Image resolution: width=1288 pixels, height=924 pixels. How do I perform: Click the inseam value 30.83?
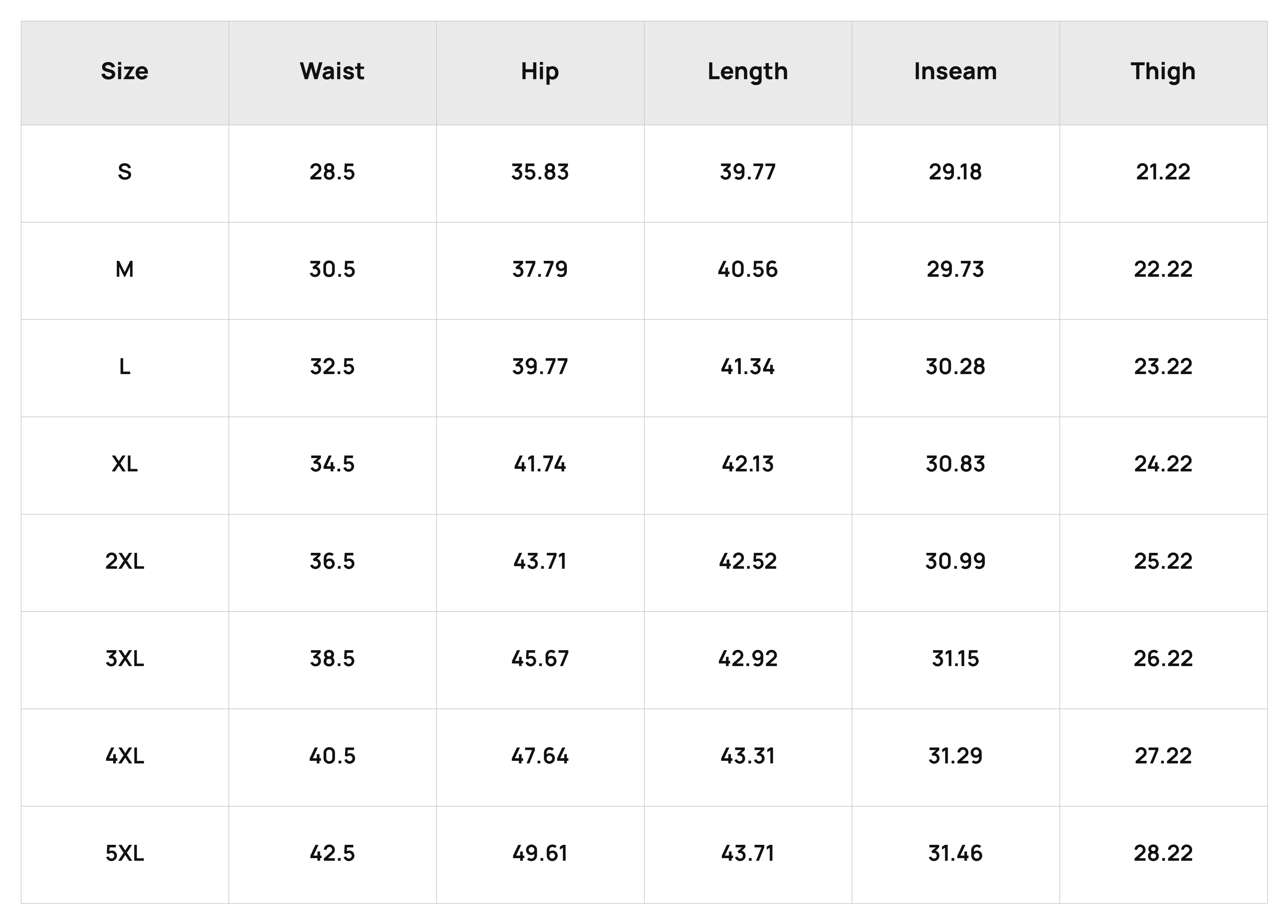[955, 464]
